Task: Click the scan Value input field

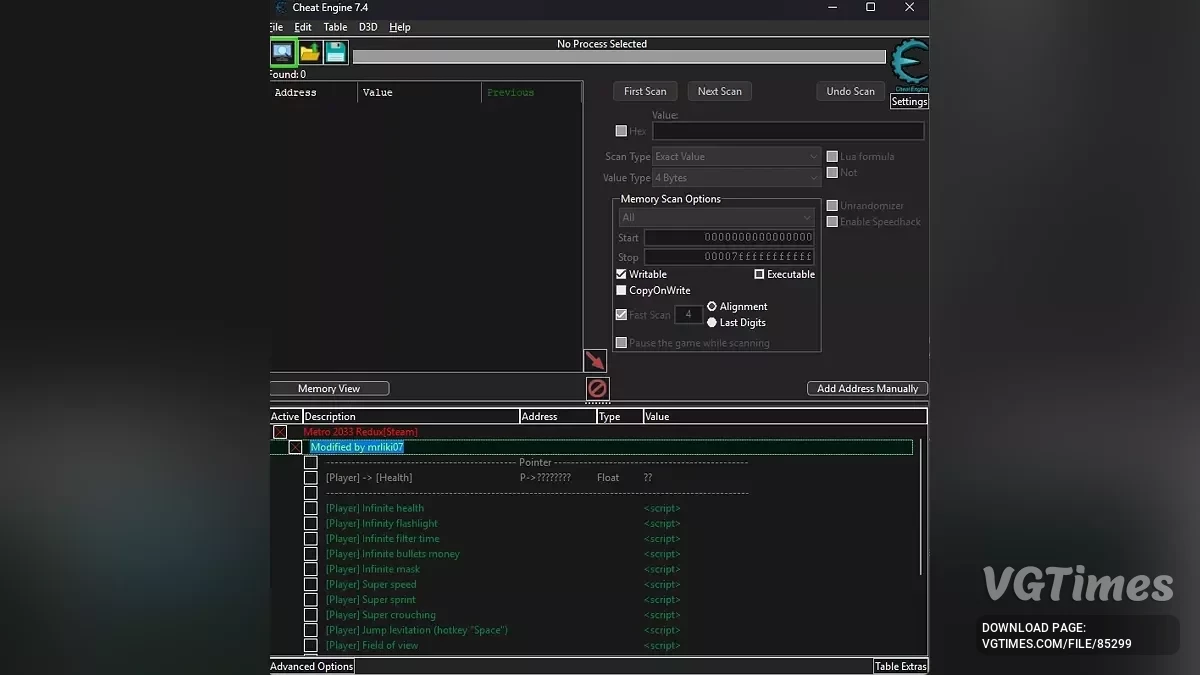Action: [x=788, y=131]
